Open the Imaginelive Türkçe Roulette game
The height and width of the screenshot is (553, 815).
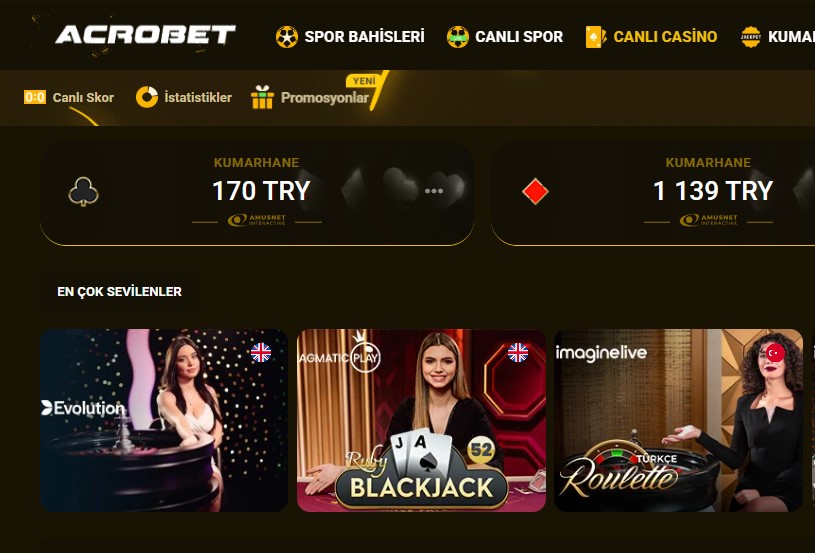pos(678,420)
